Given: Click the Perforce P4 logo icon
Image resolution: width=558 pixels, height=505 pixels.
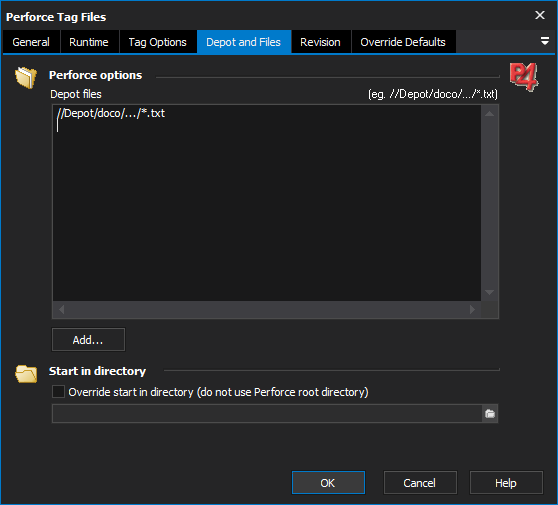Looking at the screenshot, I should coord(523,77).
